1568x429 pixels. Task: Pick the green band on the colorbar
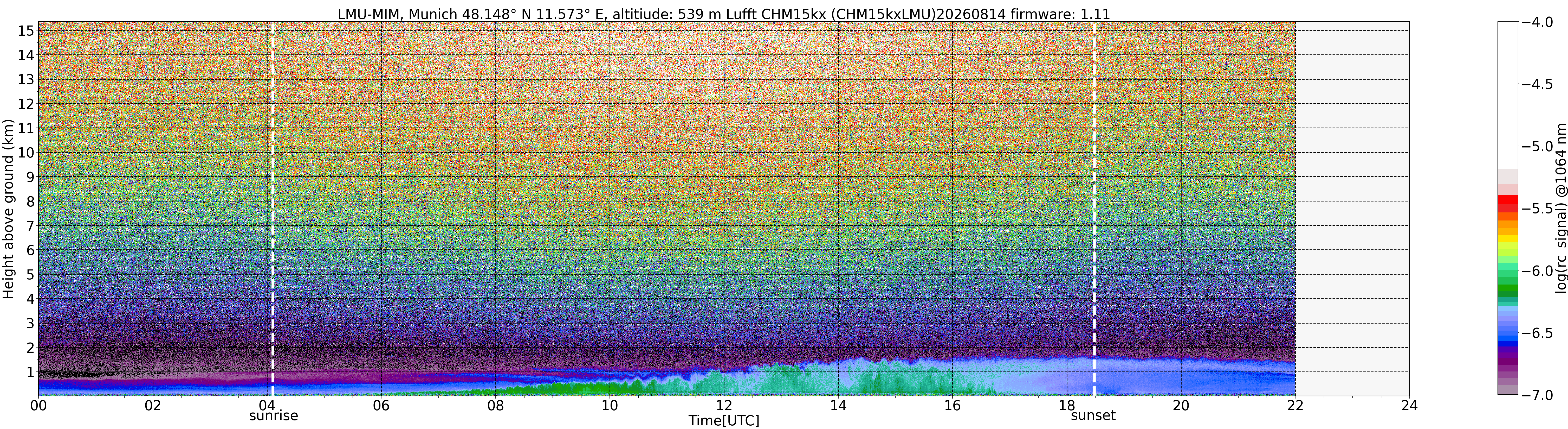point(1508,288)
